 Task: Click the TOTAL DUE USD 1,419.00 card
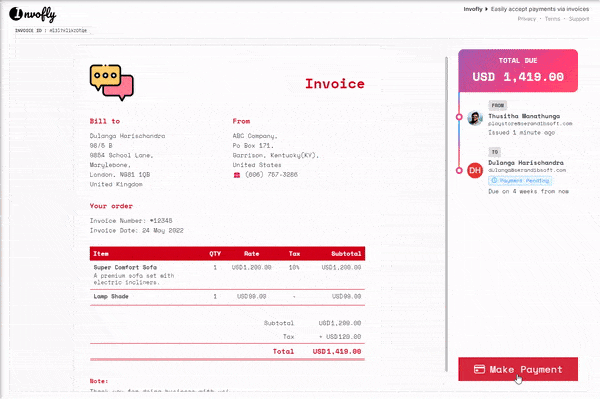(x=518, y=71)
